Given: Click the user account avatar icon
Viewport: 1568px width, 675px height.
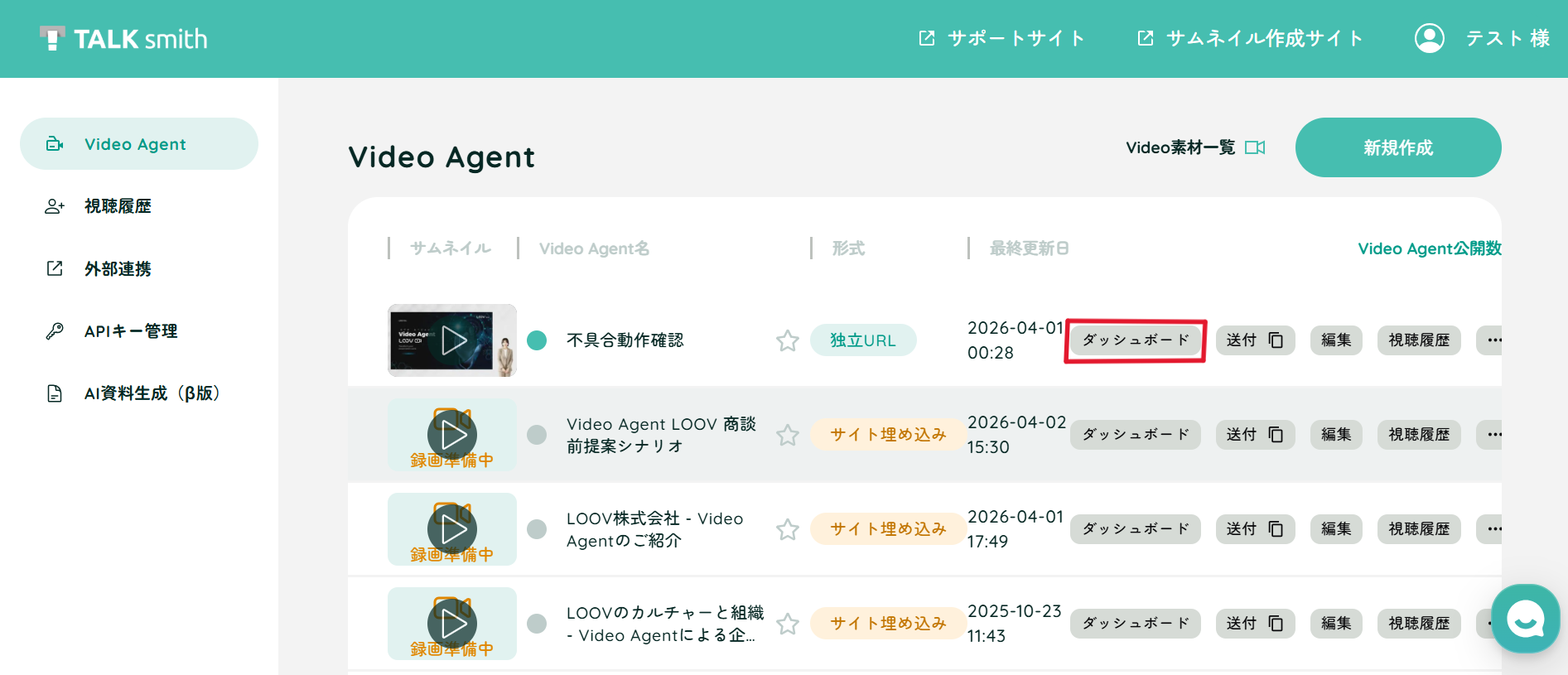Looking at the screenshot, I should (x=1429, y=38).
